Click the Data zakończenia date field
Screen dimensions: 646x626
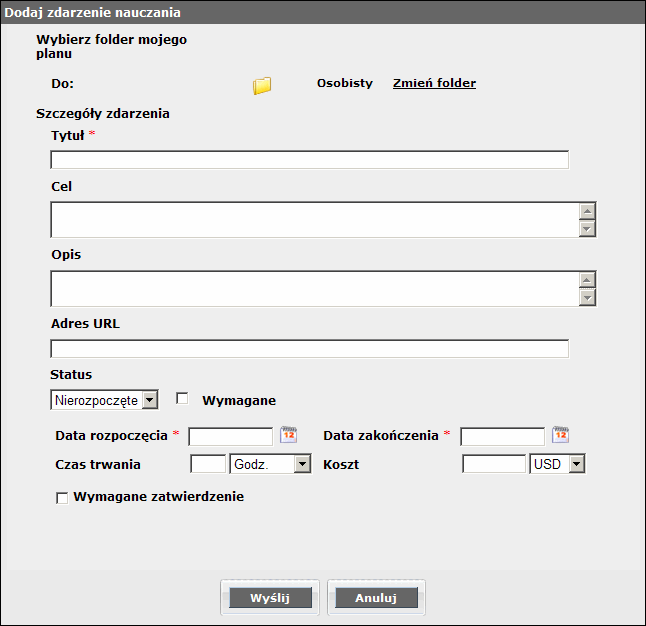click(502, 436)
